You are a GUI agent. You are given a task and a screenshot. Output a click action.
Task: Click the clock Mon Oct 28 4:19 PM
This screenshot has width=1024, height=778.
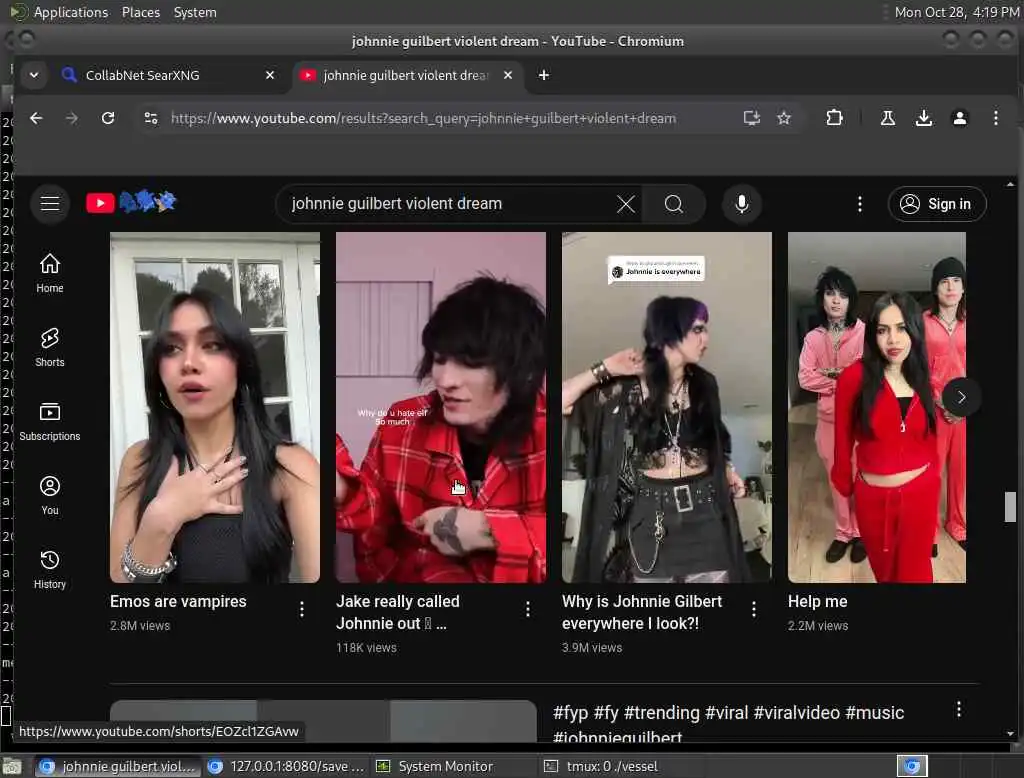tap(956, 12)
